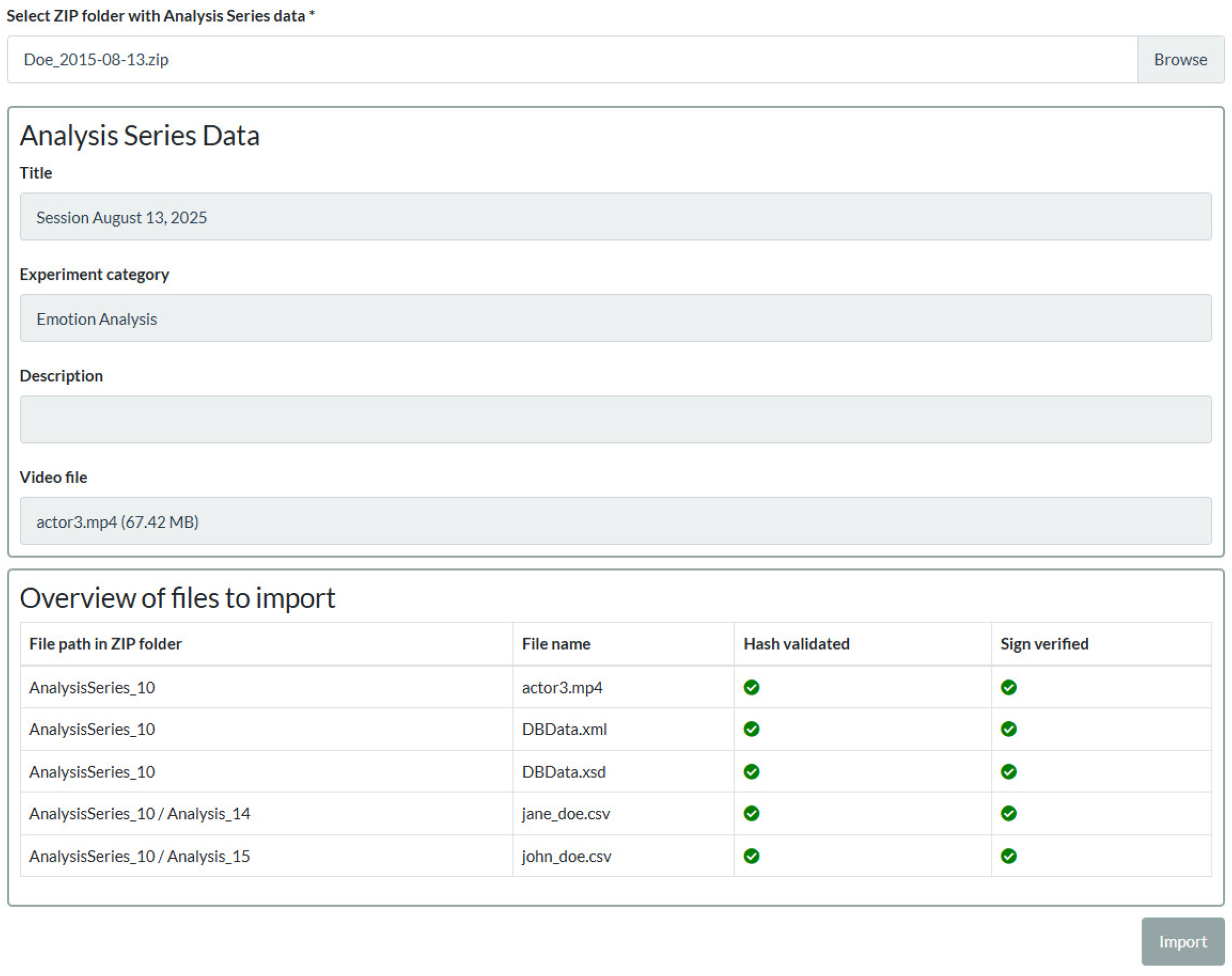This screenshot has height=976, width=1232.
Task: Click the File name column header
Action: tap(556, 643)
